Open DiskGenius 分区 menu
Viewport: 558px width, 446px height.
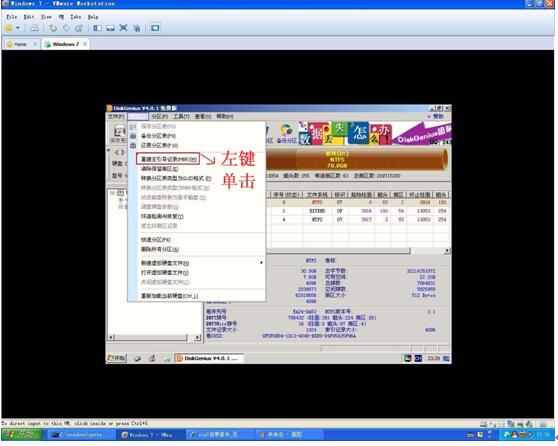coord(159,116)
